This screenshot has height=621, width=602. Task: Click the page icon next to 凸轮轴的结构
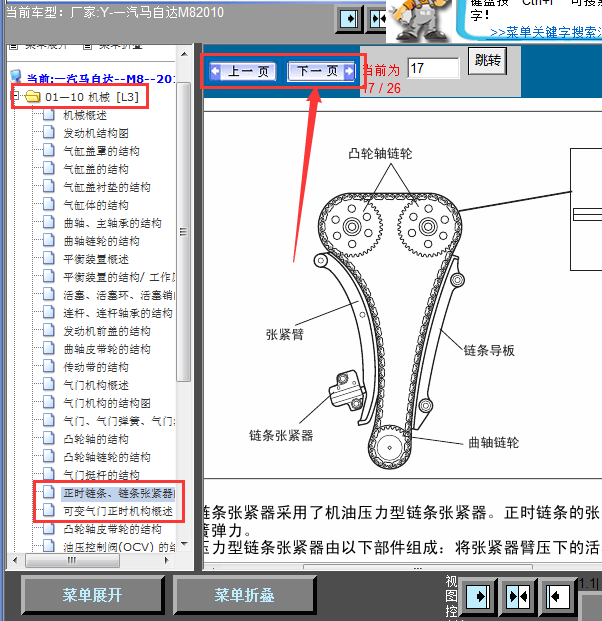49,439
